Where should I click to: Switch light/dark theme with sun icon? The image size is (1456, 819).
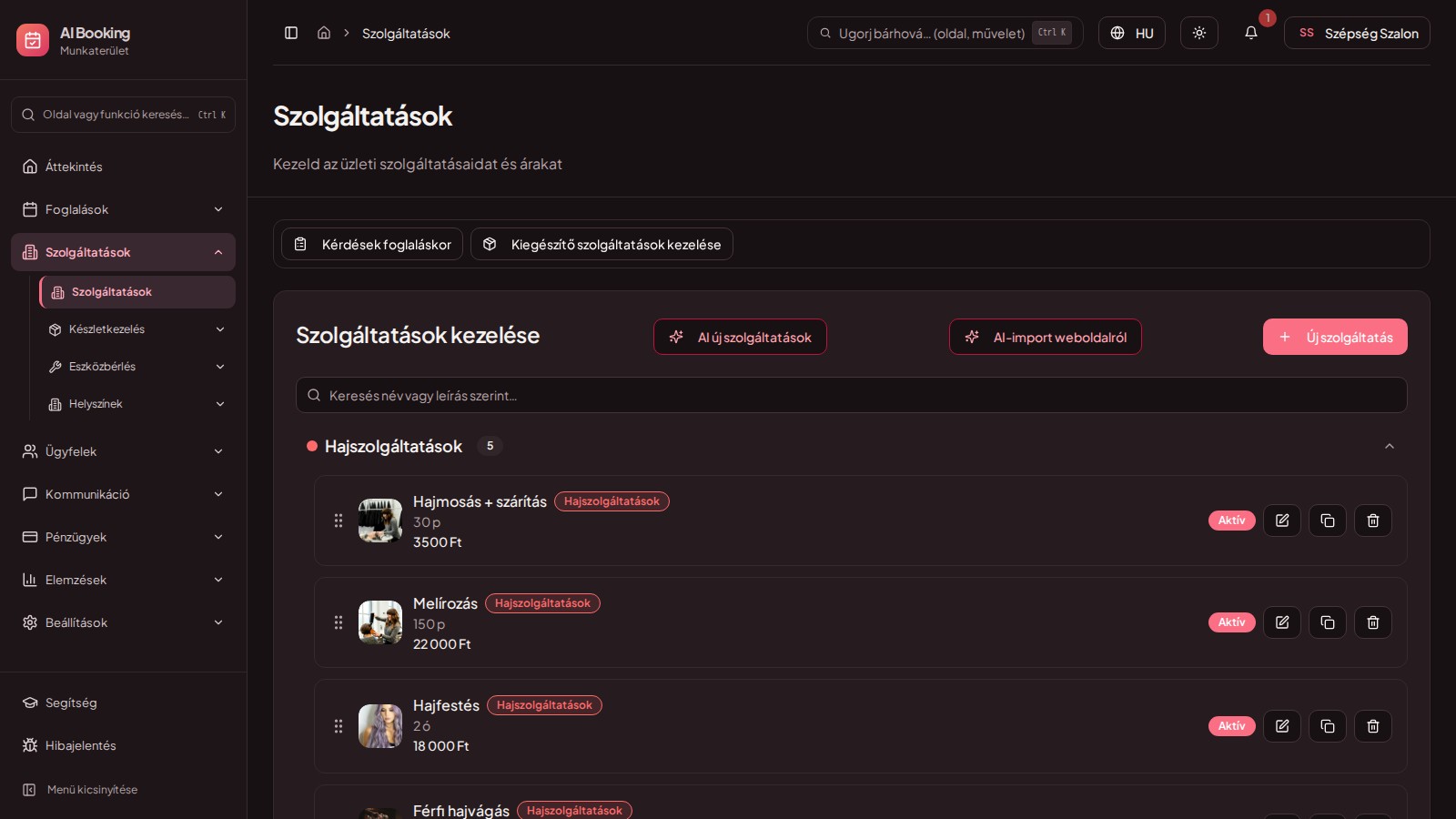tap(1199, 33)
